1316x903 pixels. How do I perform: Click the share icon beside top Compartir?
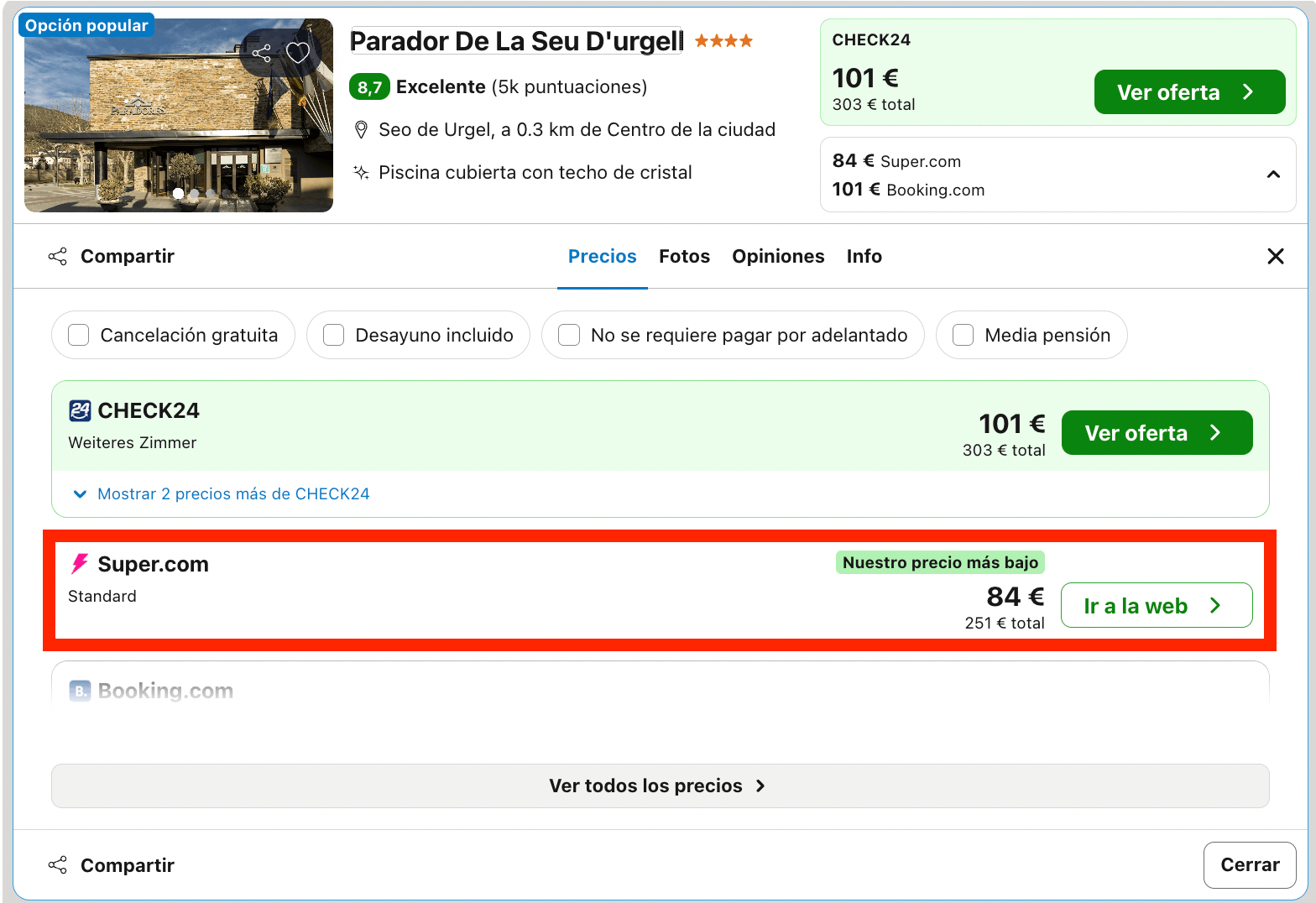[58, 257]
